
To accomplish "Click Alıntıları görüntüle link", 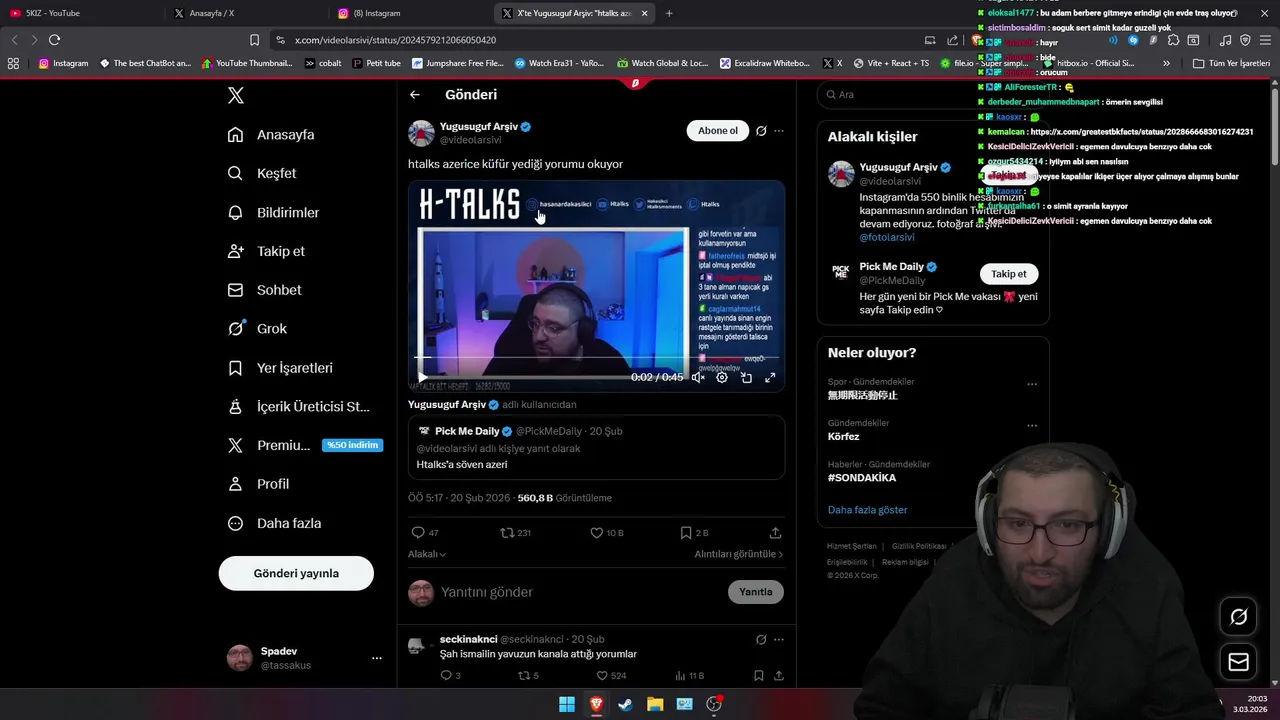I will [739, 554].
